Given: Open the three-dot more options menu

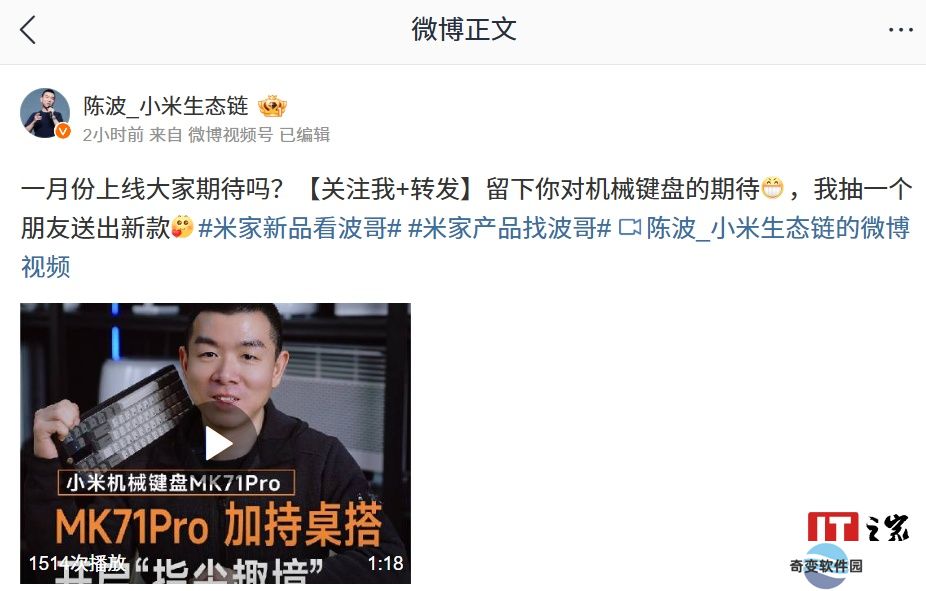Looking at the screenshot, I should [901, 30].
